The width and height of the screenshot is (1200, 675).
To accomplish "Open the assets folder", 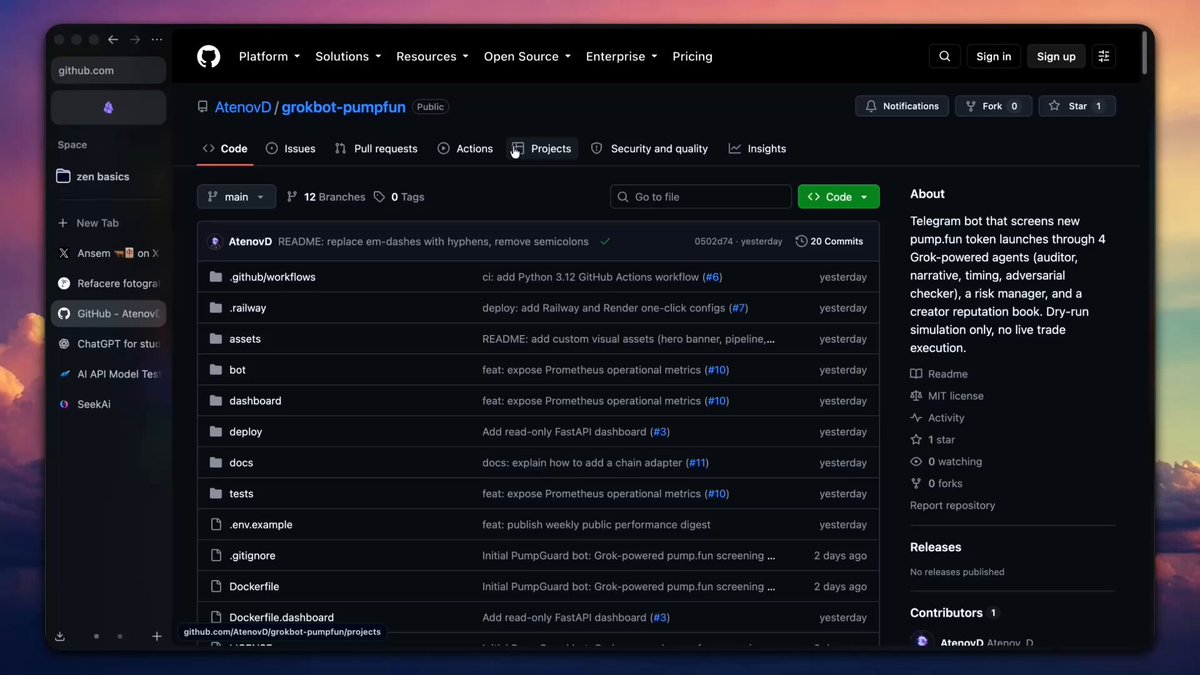I will (x=245, y=339).
